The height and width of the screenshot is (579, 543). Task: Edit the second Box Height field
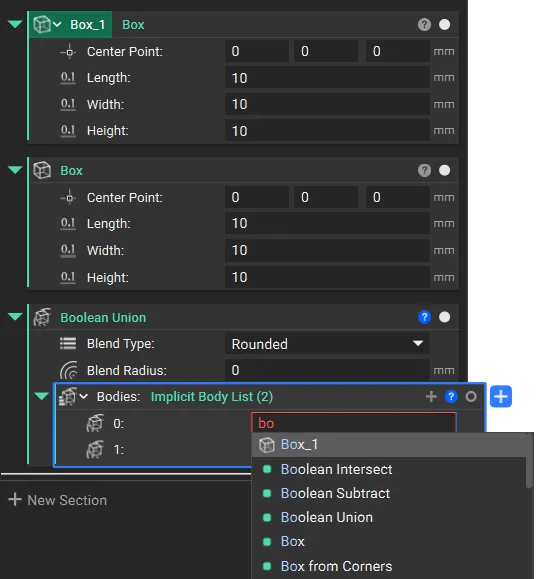click(x=327, y=277)
